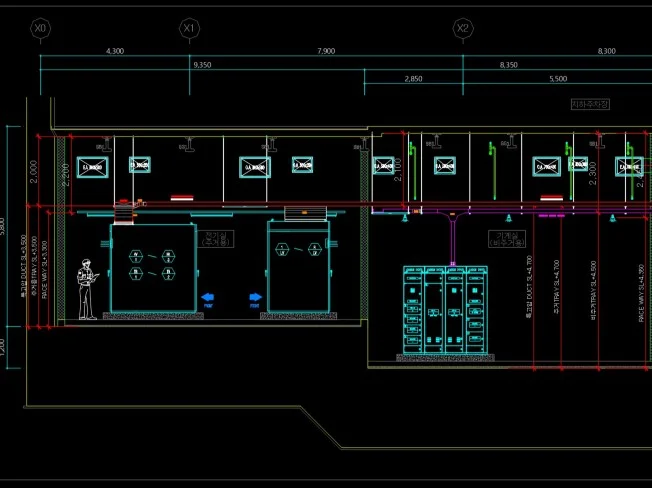Click the 기계실 room label box
The image size is (652, 488).
coord(505,238)
